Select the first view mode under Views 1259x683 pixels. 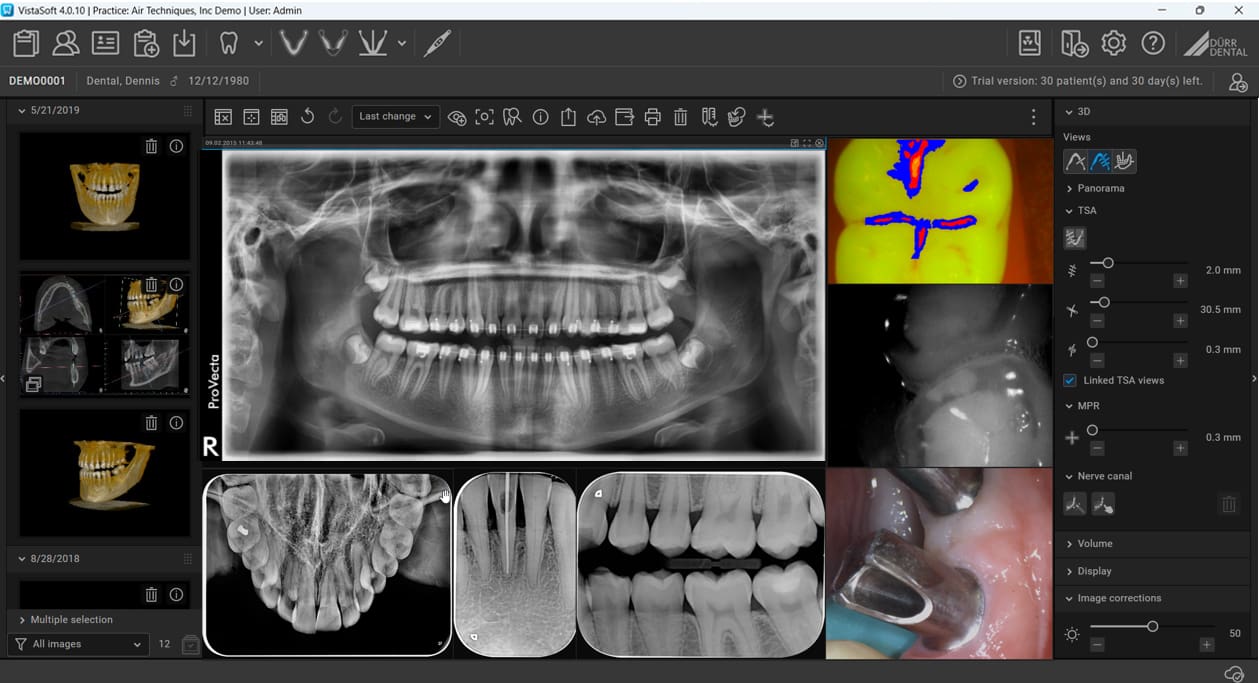1075,160
